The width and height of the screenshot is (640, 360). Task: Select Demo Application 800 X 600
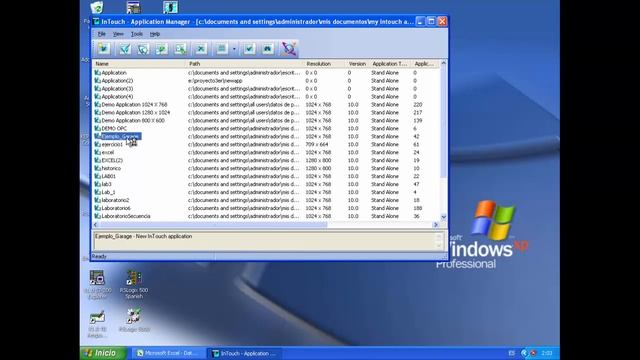coord(133,120)
